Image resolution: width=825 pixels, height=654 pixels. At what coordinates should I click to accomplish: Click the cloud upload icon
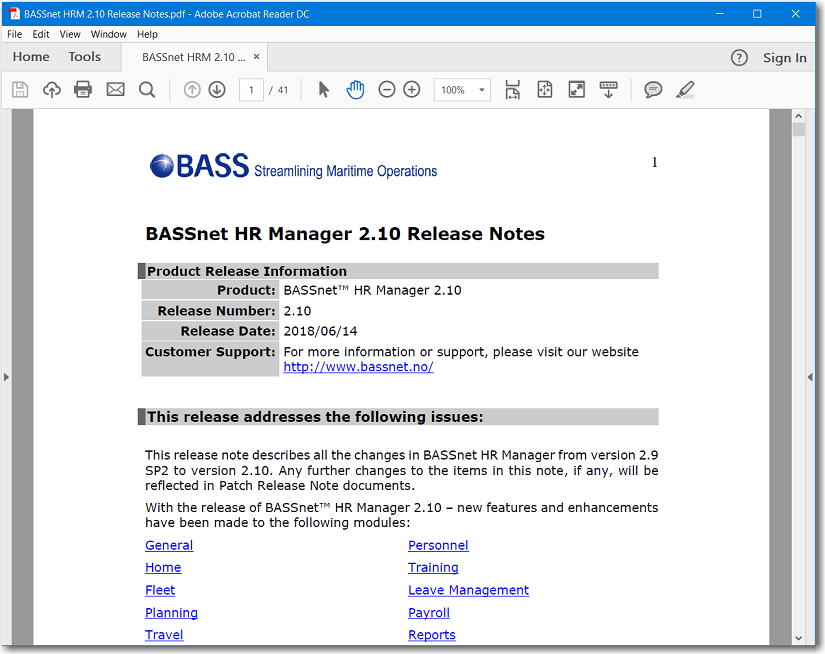click(x=52, y=89)
